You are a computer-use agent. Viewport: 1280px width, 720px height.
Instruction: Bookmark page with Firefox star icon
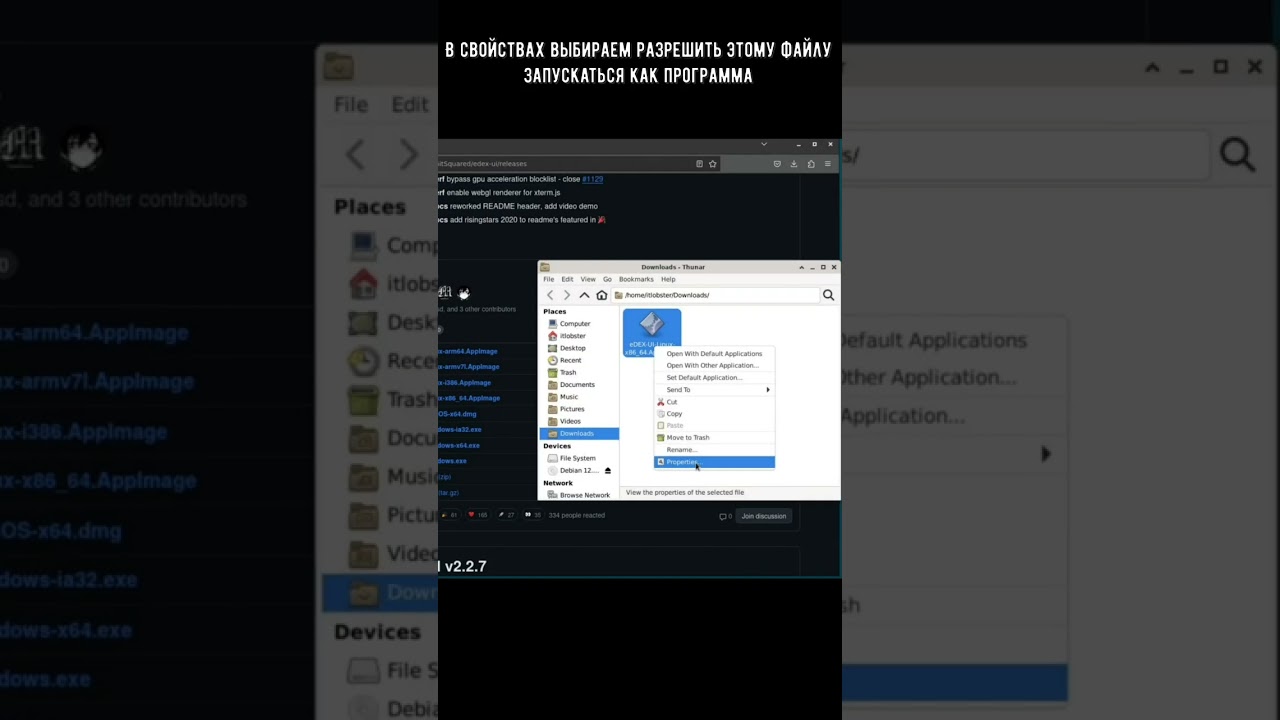pos(713,164)
